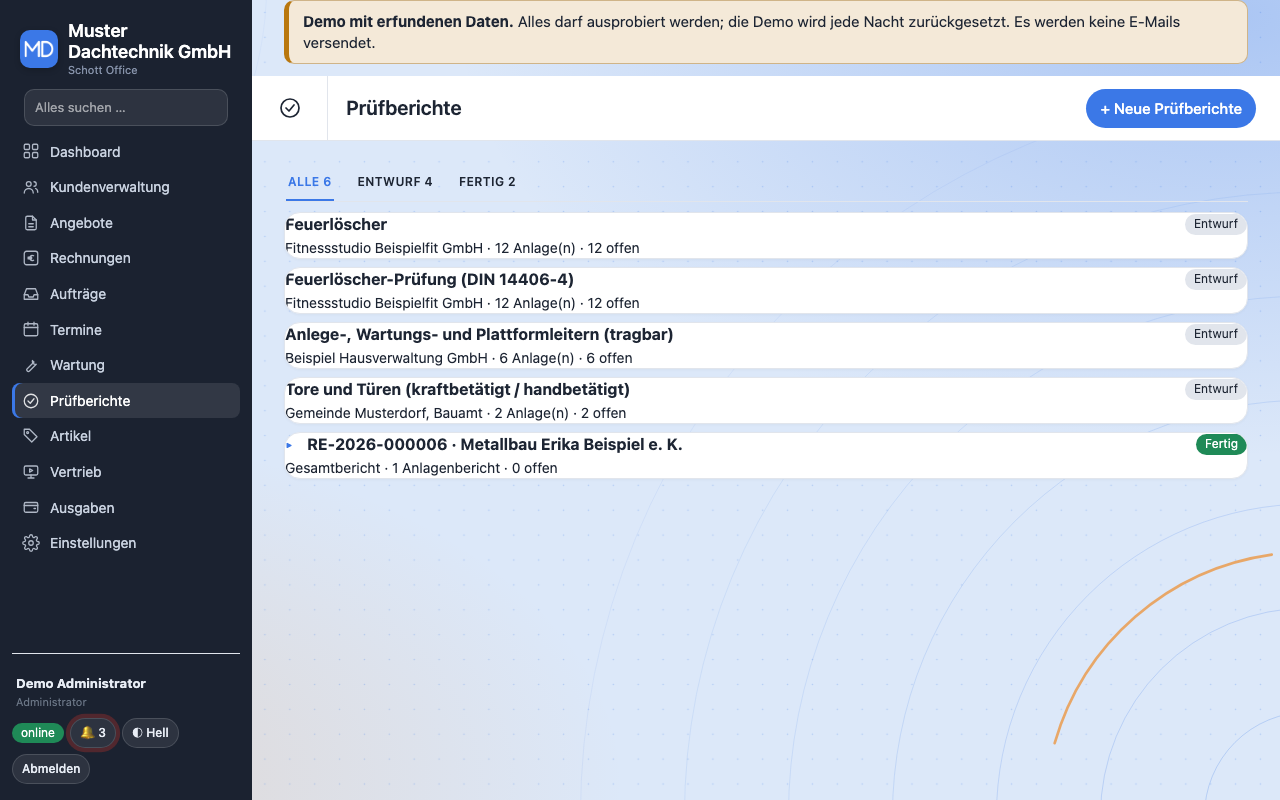Click the Wartung tool icon
The image size is (1280, 800).
(x=31, y=365)
